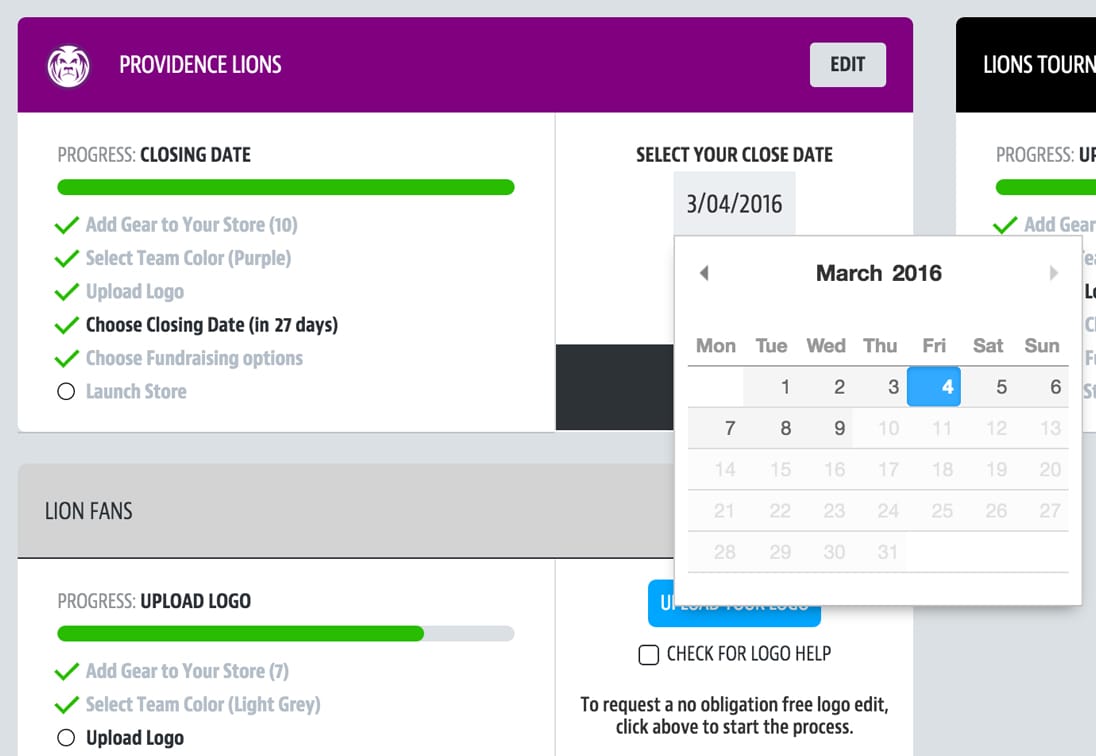Open the 3/04/2016 close date field
Image resolution: width=1096 pixels, height=756 pixels.
734,203
